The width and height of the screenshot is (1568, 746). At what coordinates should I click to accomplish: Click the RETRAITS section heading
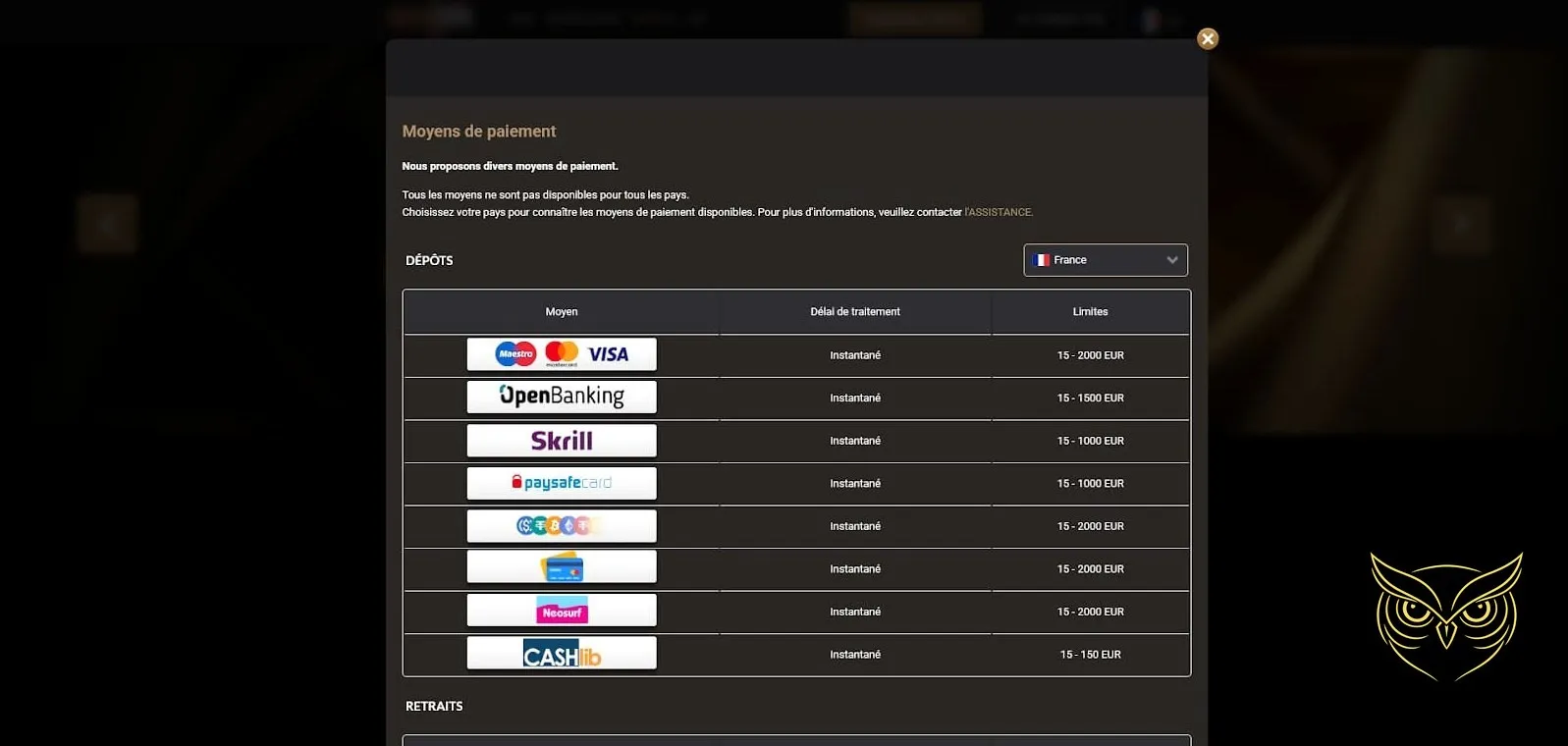coord(434,706)
